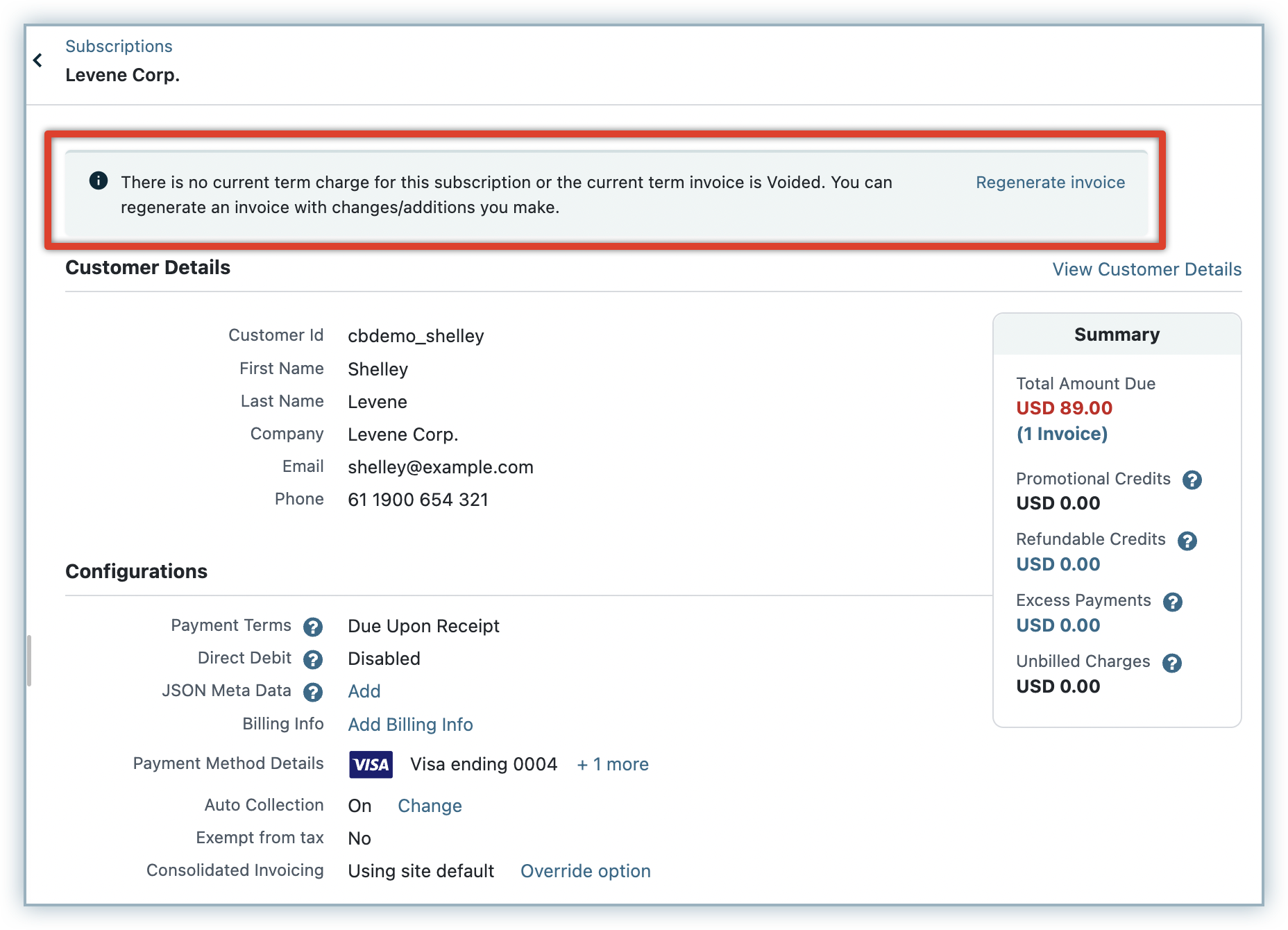Click the info icon in notification banner
Image resolution: width=1288 pixels, height=930 pixels.
point(99,181)
